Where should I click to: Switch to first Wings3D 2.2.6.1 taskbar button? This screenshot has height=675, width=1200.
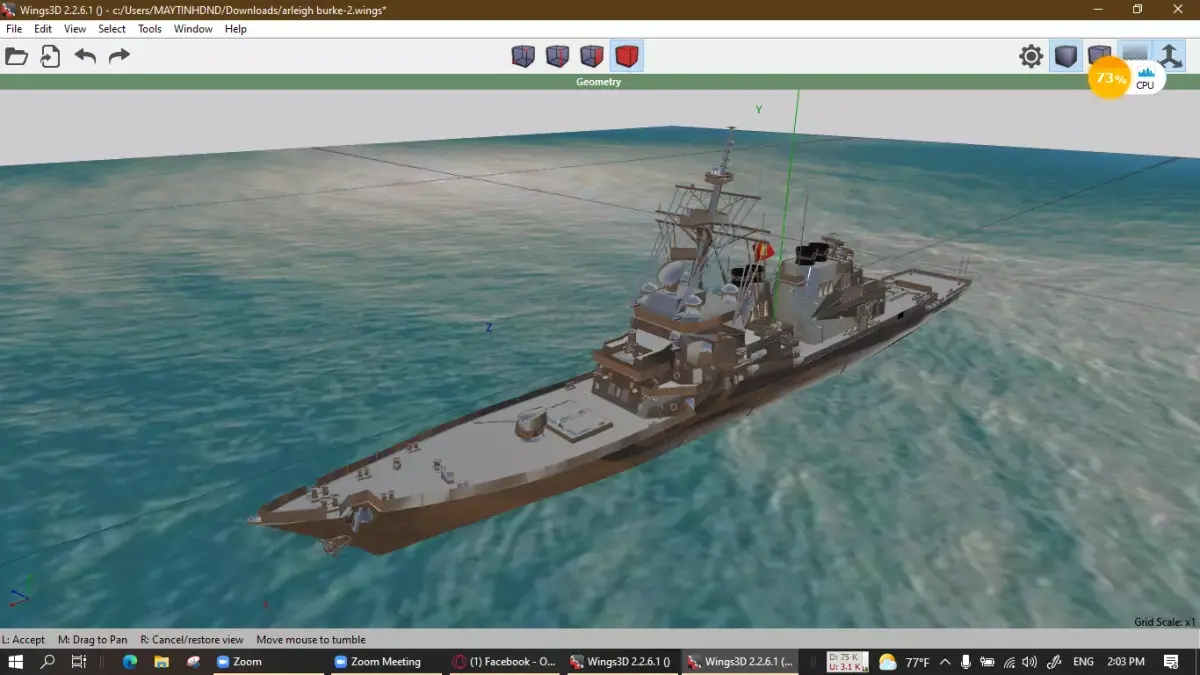pyautogui.click(x=623, y=661)
